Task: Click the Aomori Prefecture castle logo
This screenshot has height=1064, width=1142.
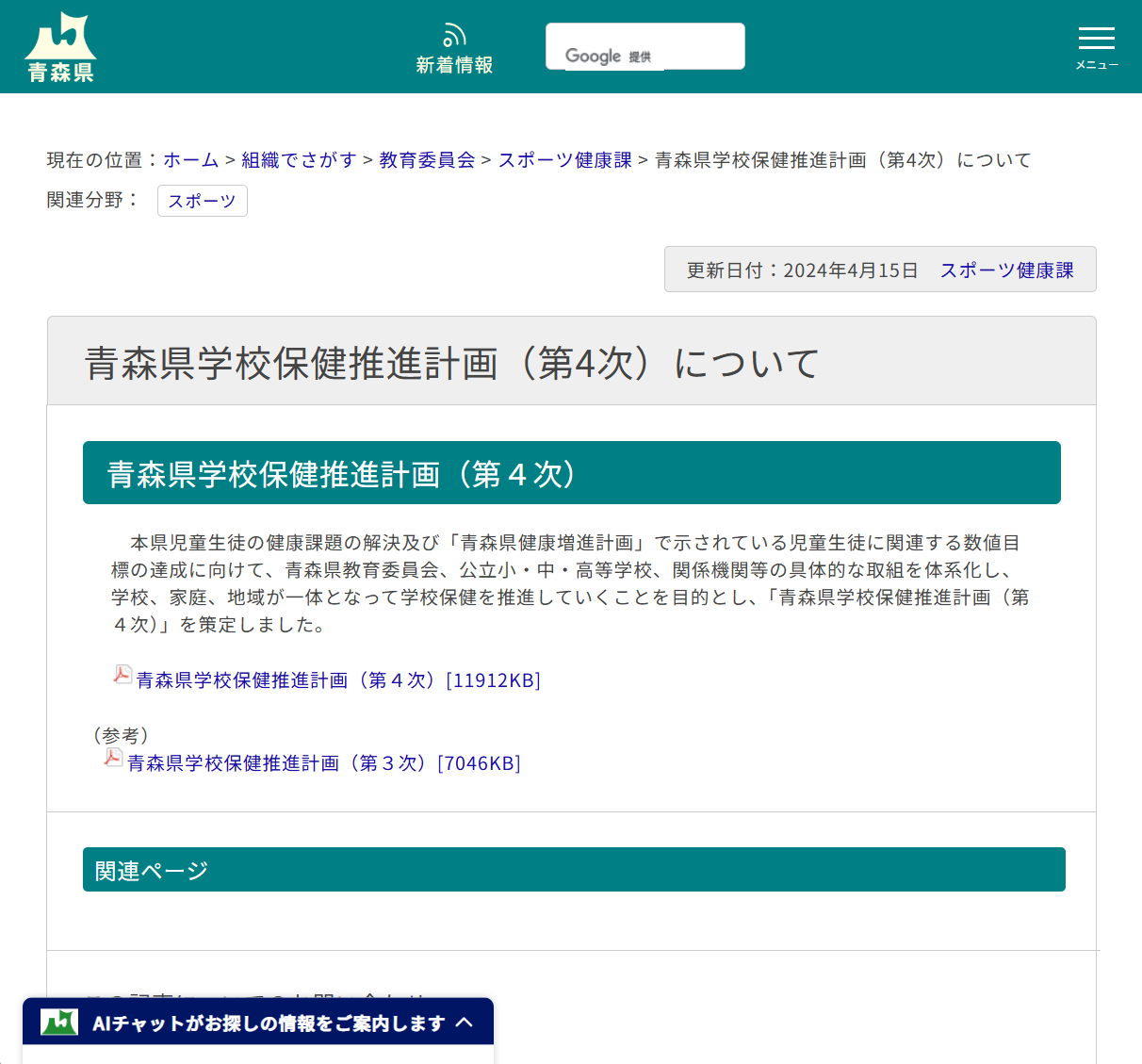Action: 60,45
